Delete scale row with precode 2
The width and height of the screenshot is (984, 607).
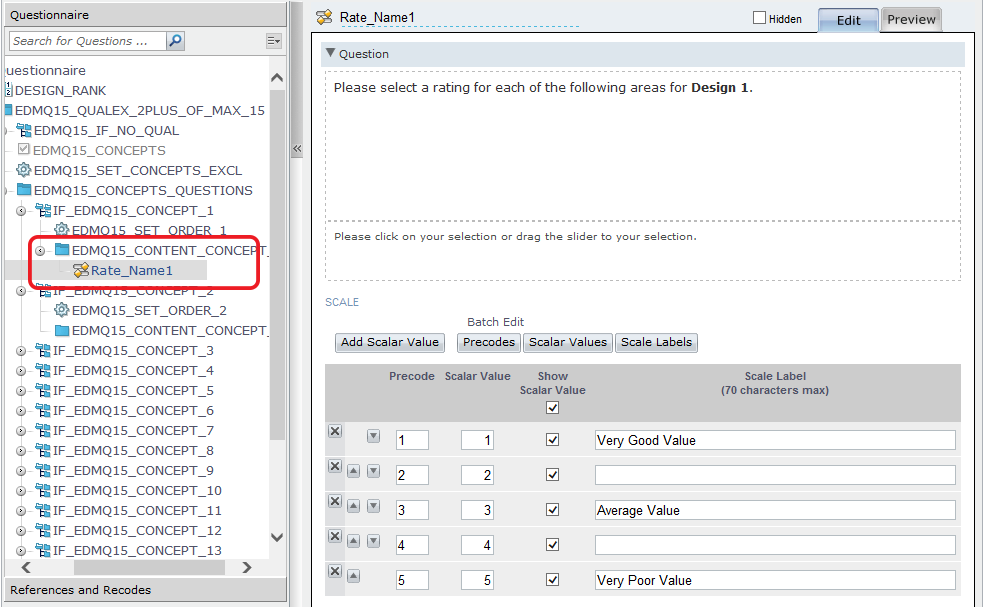(335, 466)
